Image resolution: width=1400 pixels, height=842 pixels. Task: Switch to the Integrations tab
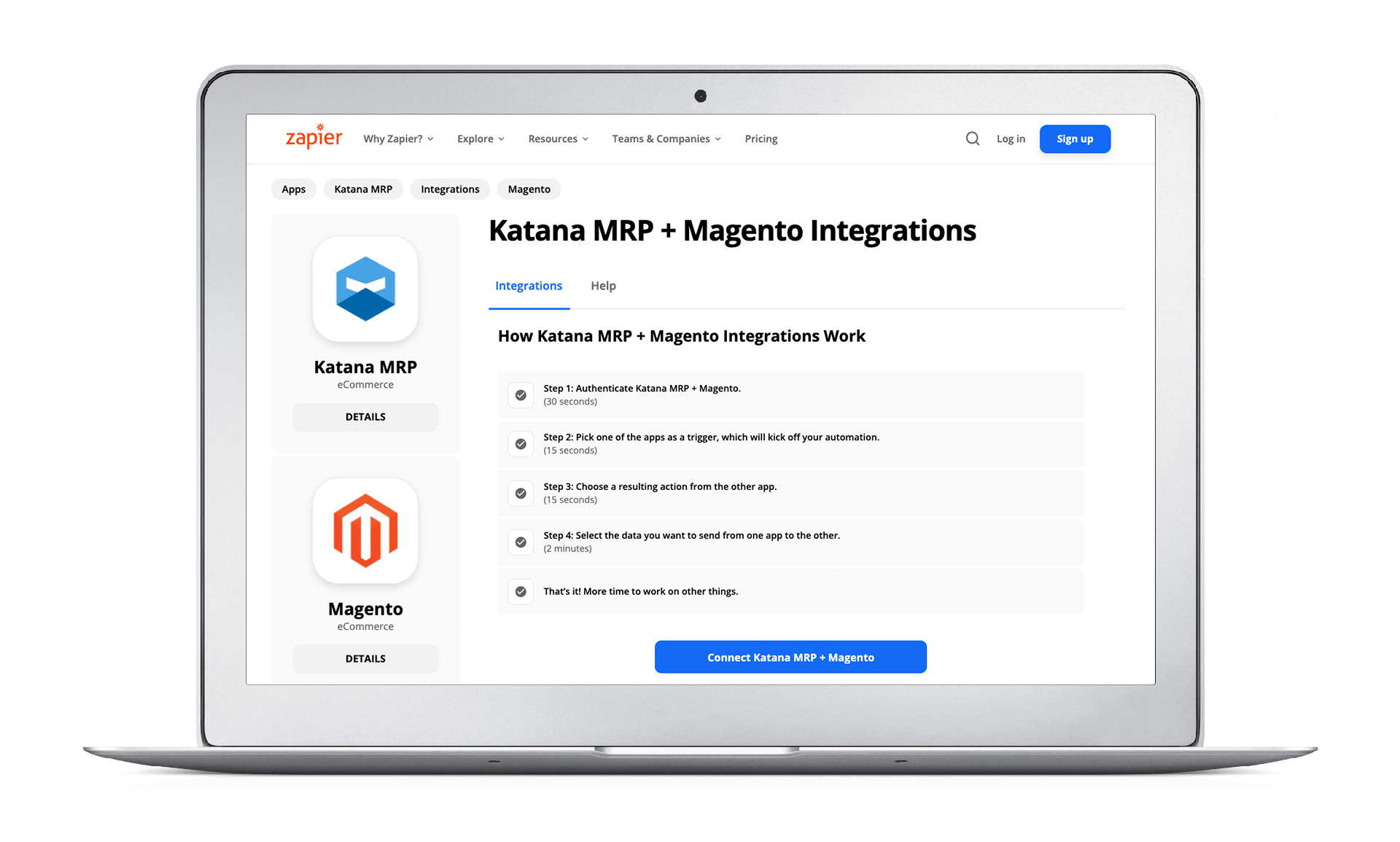pos(529,286)
